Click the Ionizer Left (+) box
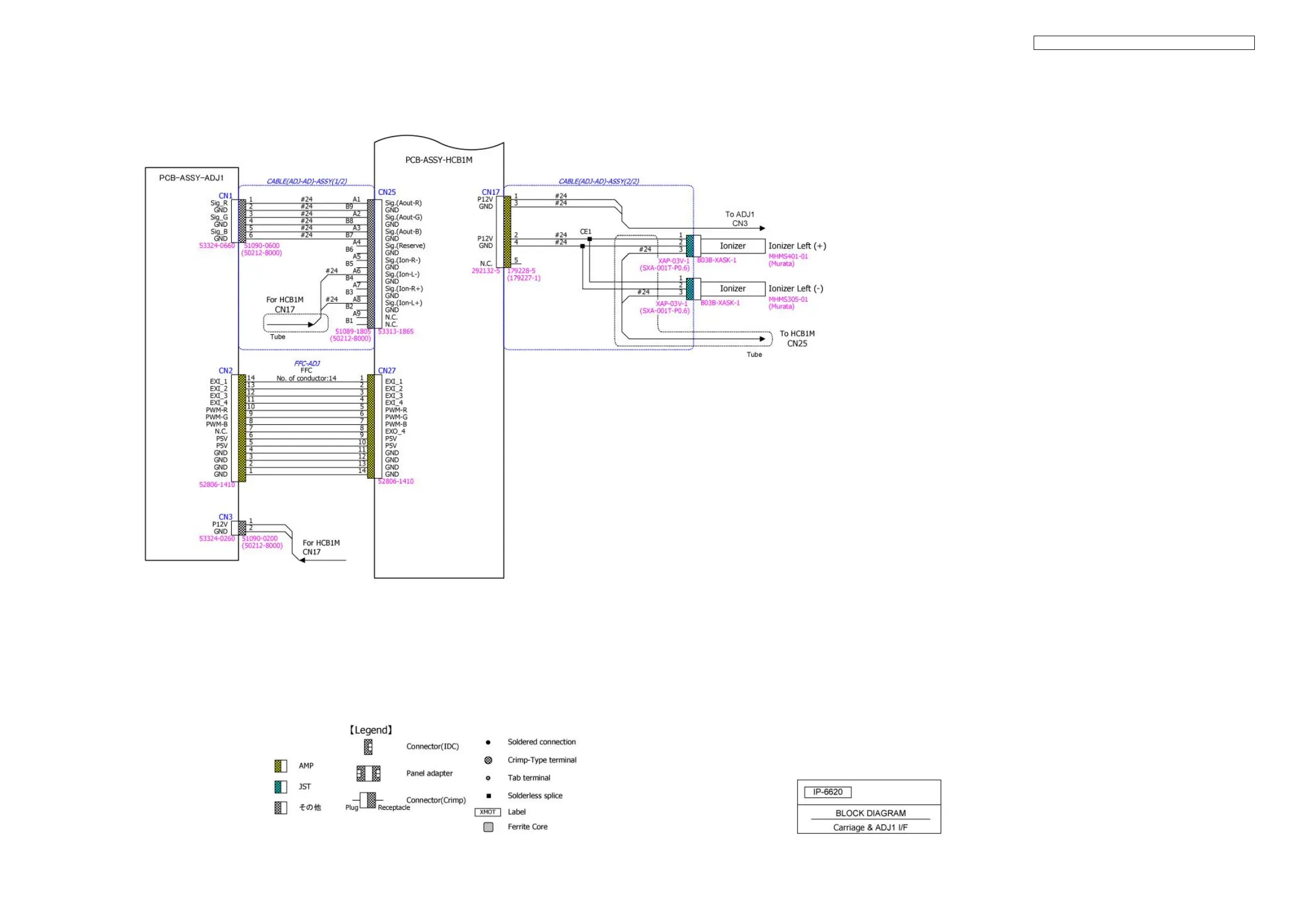The width and height of the screenshot is (1307, 924). coord(732,246)
